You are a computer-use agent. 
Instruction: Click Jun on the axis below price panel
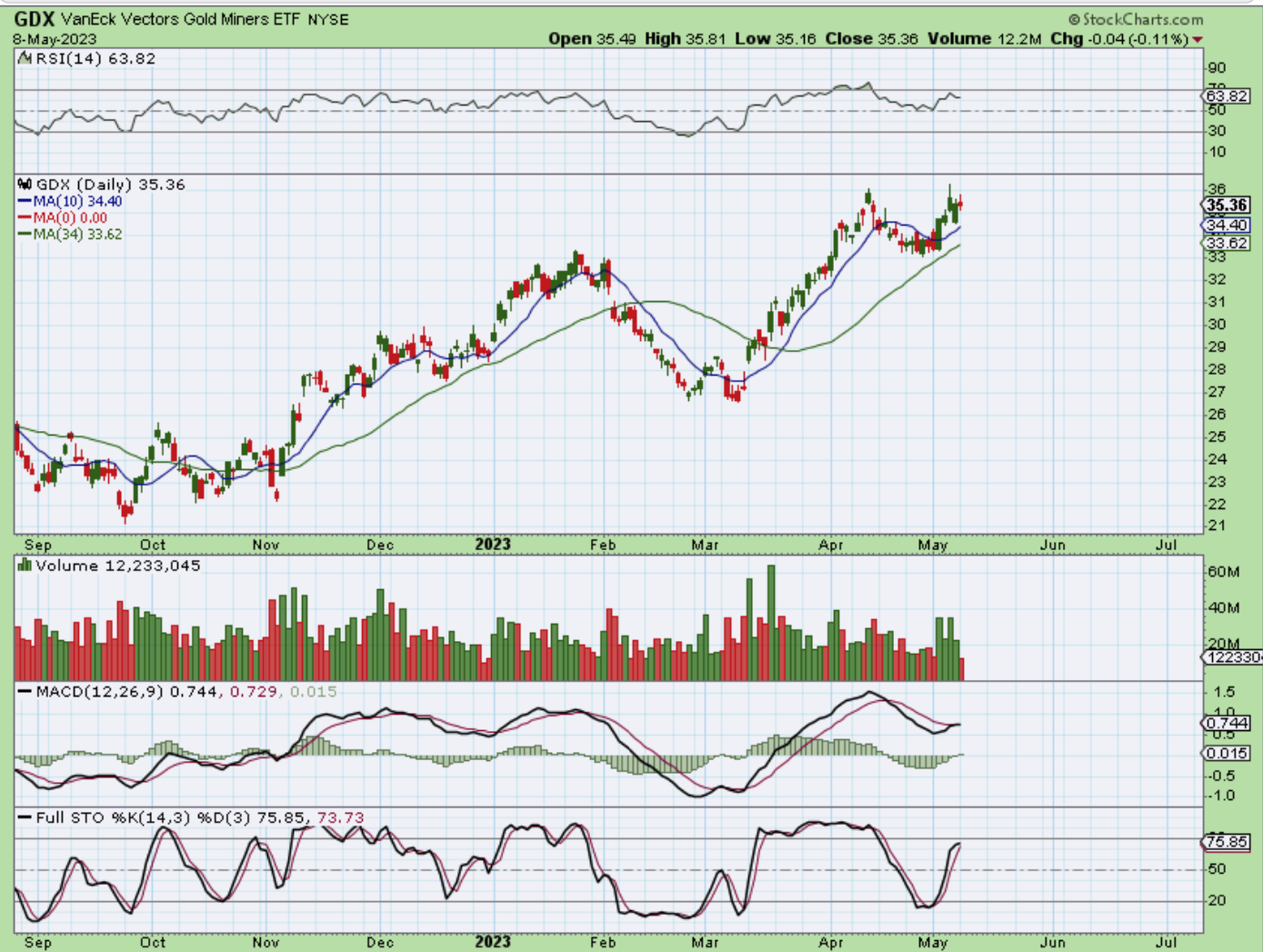(x=1052, y=545)
